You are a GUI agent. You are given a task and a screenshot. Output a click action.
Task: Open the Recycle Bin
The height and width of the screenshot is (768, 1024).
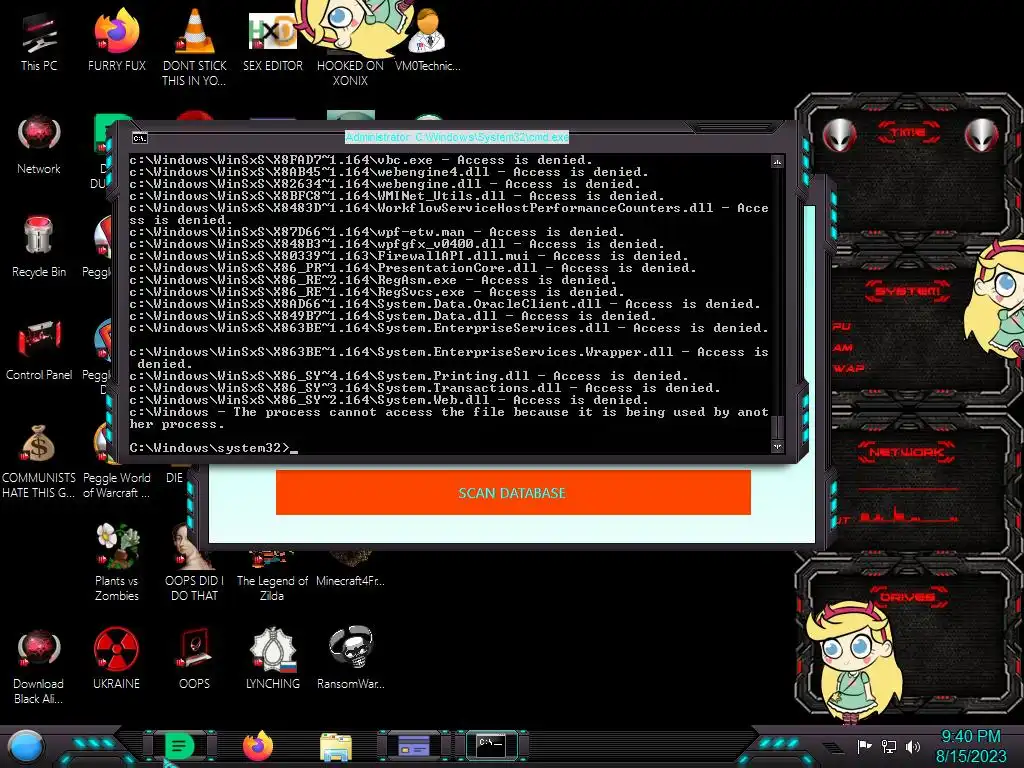click(x=39, y=248)
